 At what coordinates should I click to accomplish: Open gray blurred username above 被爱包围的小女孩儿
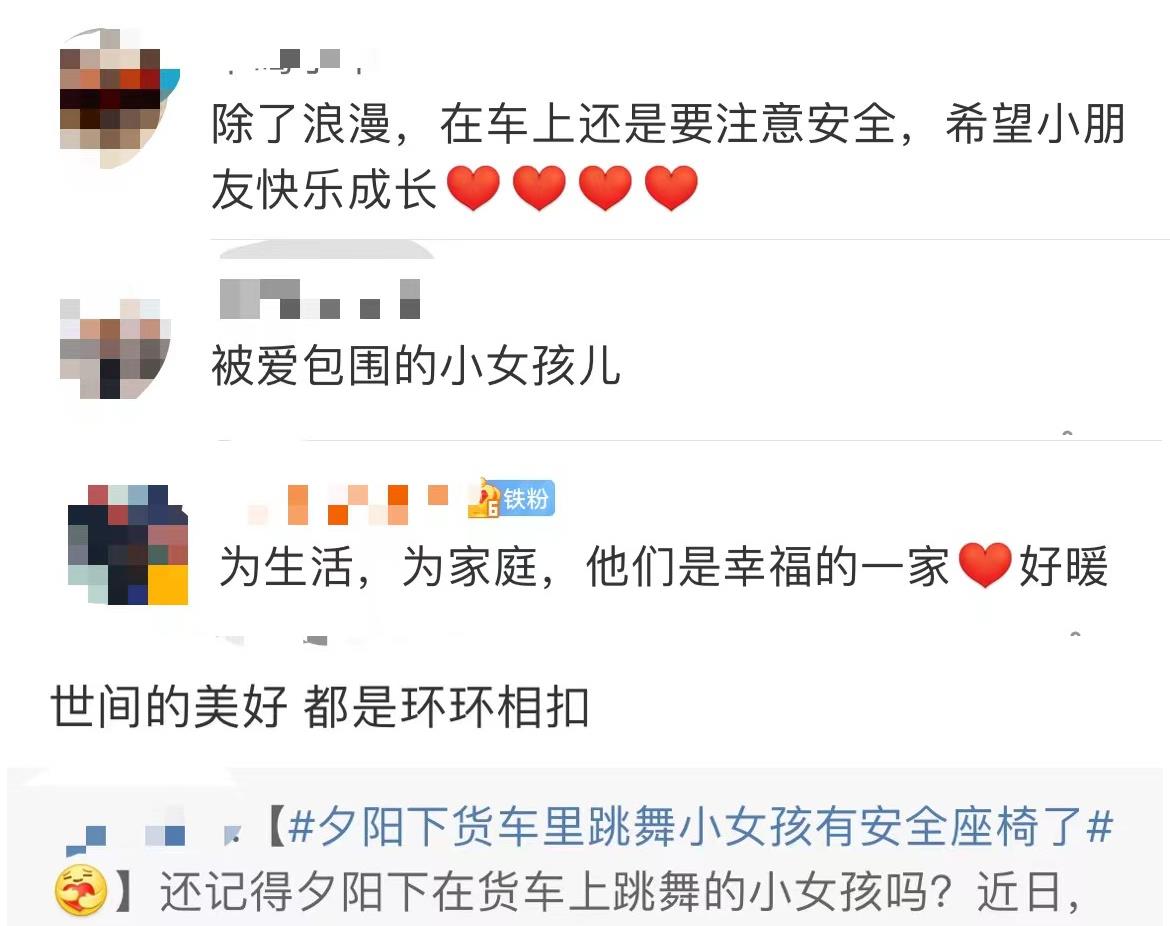tap(320, 298)
